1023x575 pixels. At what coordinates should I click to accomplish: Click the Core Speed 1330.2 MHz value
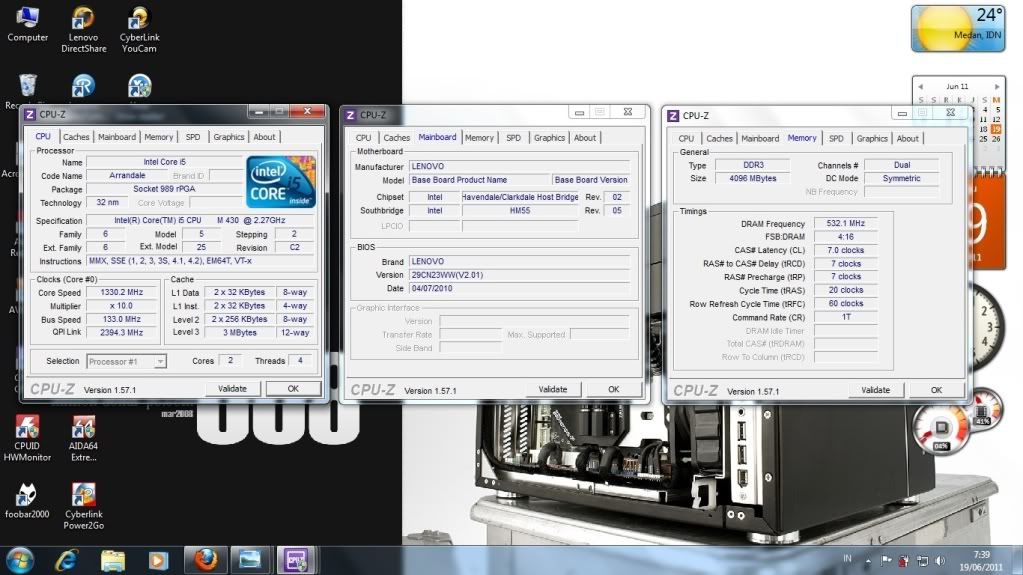click(121, 292)
